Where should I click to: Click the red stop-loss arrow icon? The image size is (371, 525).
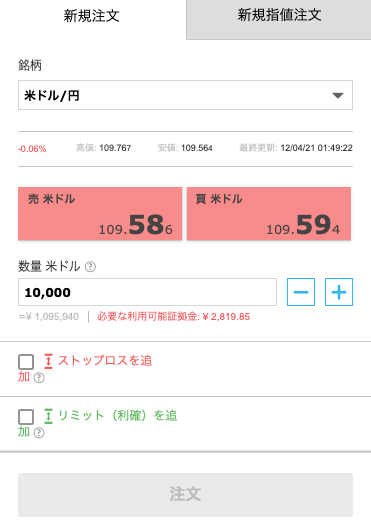[x=49, y=361]
